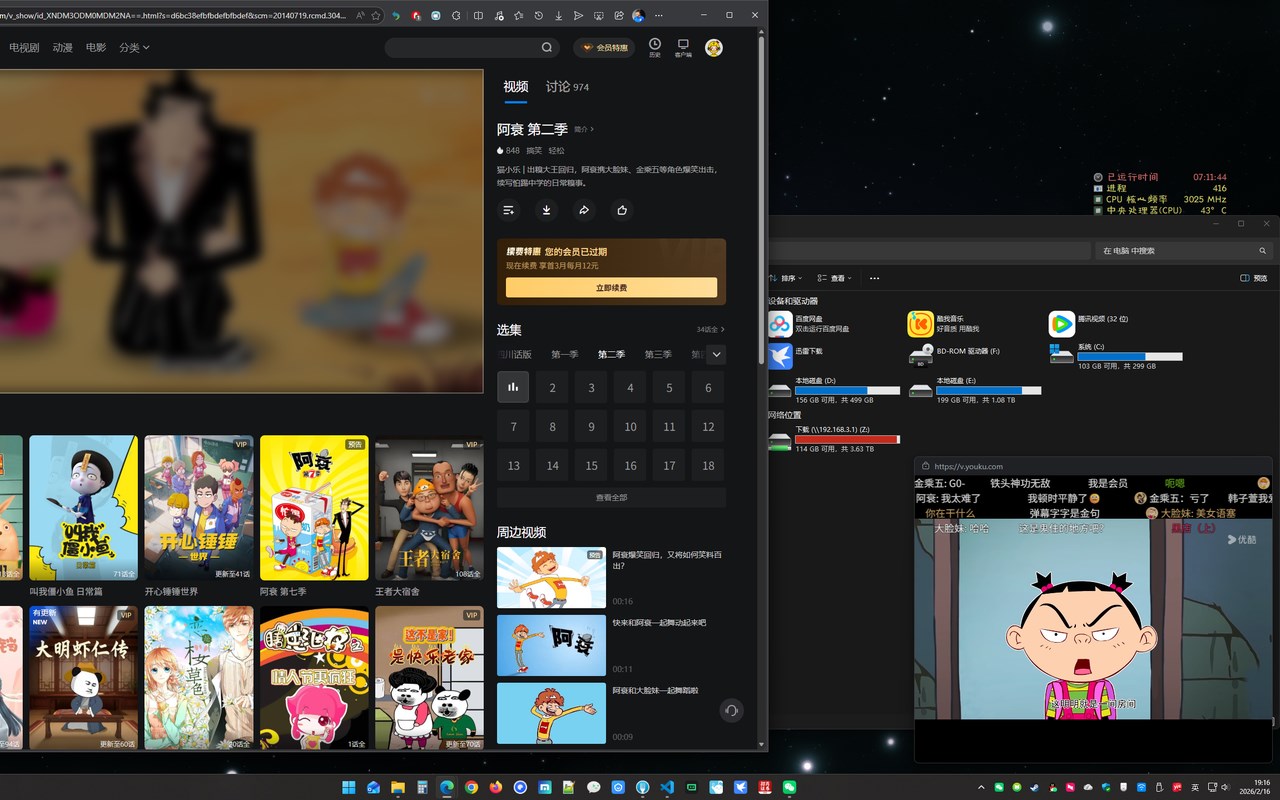
Task: Toggle Edge split screen icon
Action: [x=478, y=16]
